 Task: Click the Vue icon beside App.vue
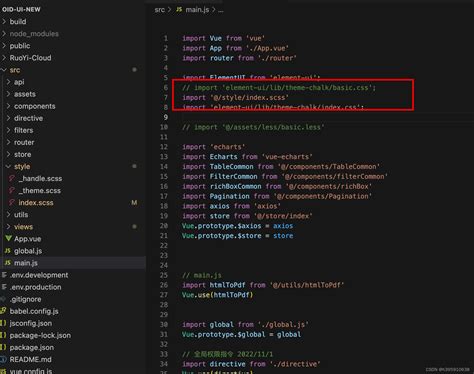pos(8,239)
